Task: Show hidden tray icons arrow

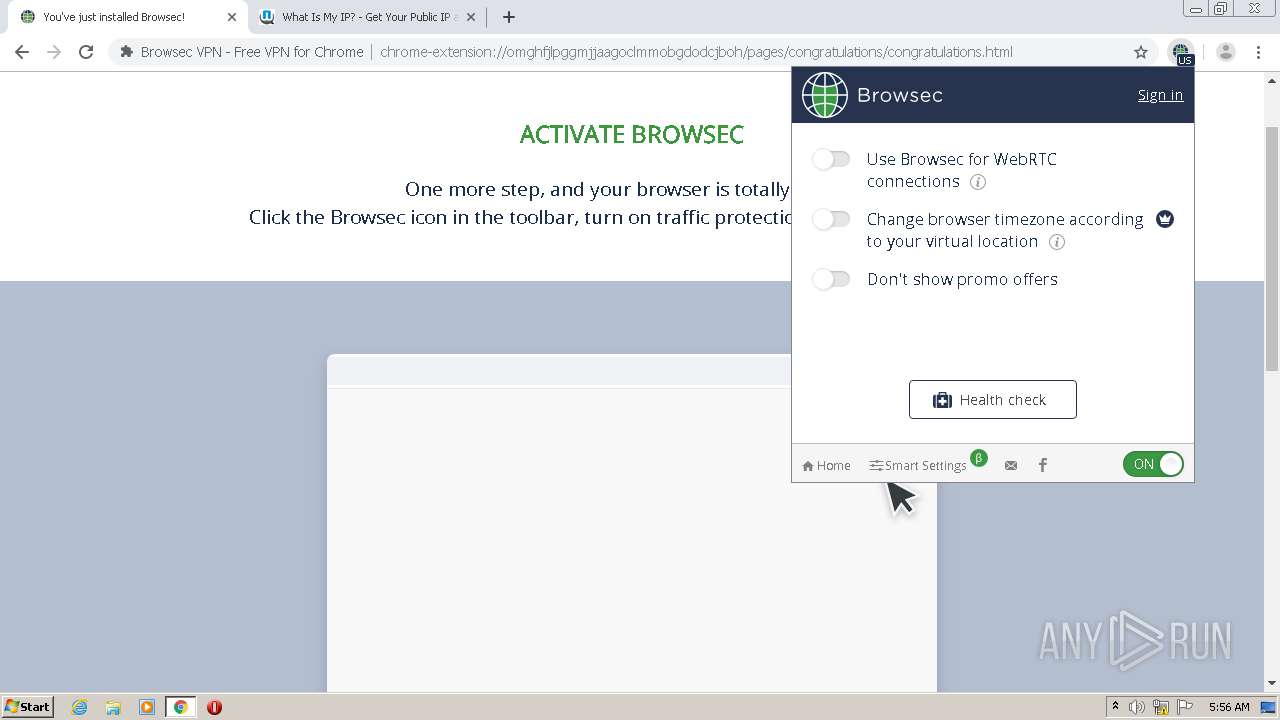Action: pos(1115,707)
